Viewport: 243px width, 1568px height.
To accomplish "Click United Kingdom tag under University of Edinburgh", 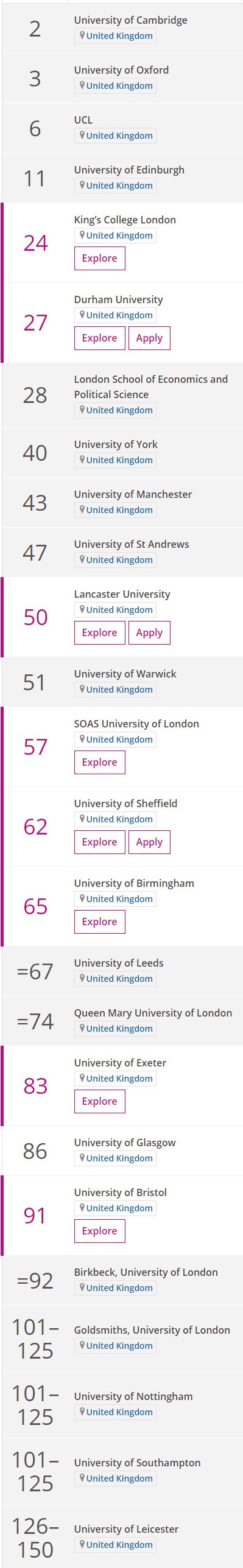I will [x=115, y=186].
